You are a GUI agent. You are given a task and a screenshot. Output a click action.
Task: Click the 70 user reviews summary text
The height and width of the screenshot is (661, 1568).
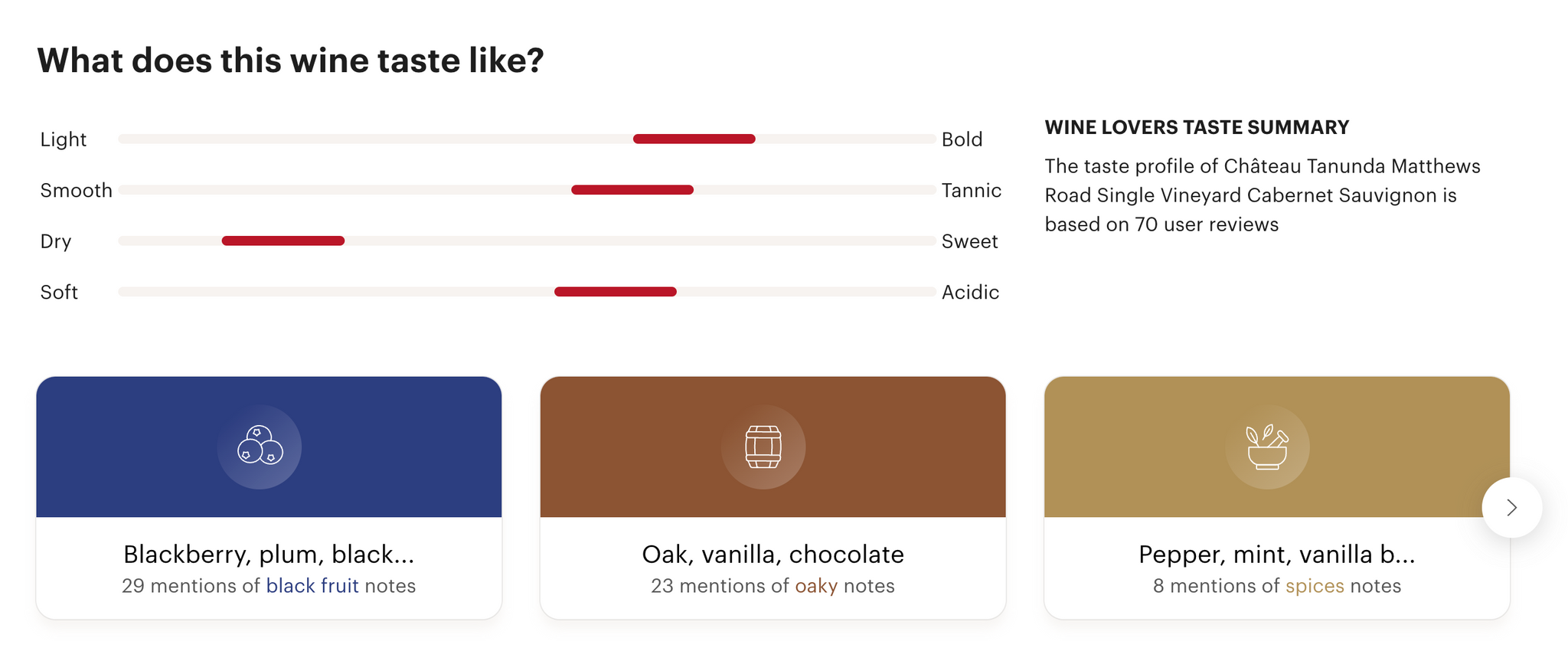tap(1263, 195)
